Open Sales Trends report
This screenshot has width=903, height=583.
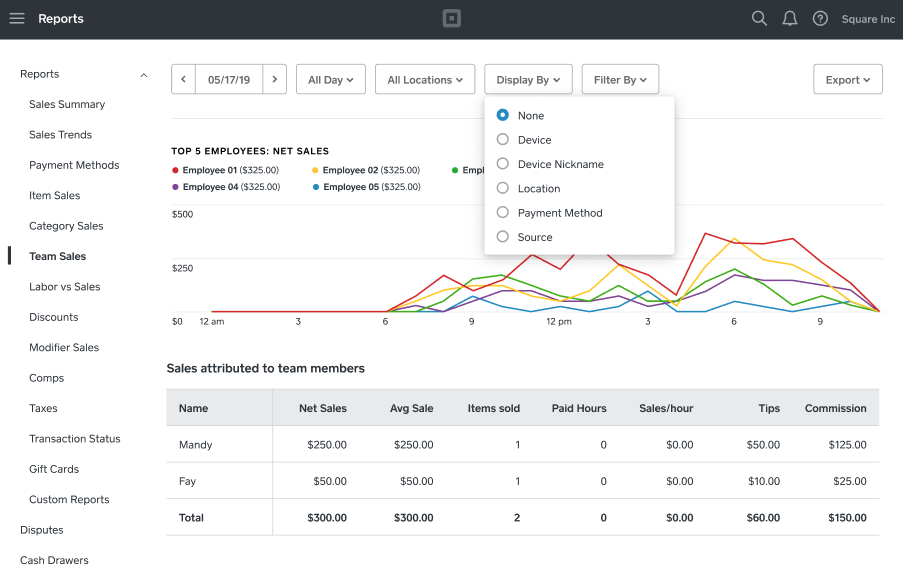coord(60,135)
